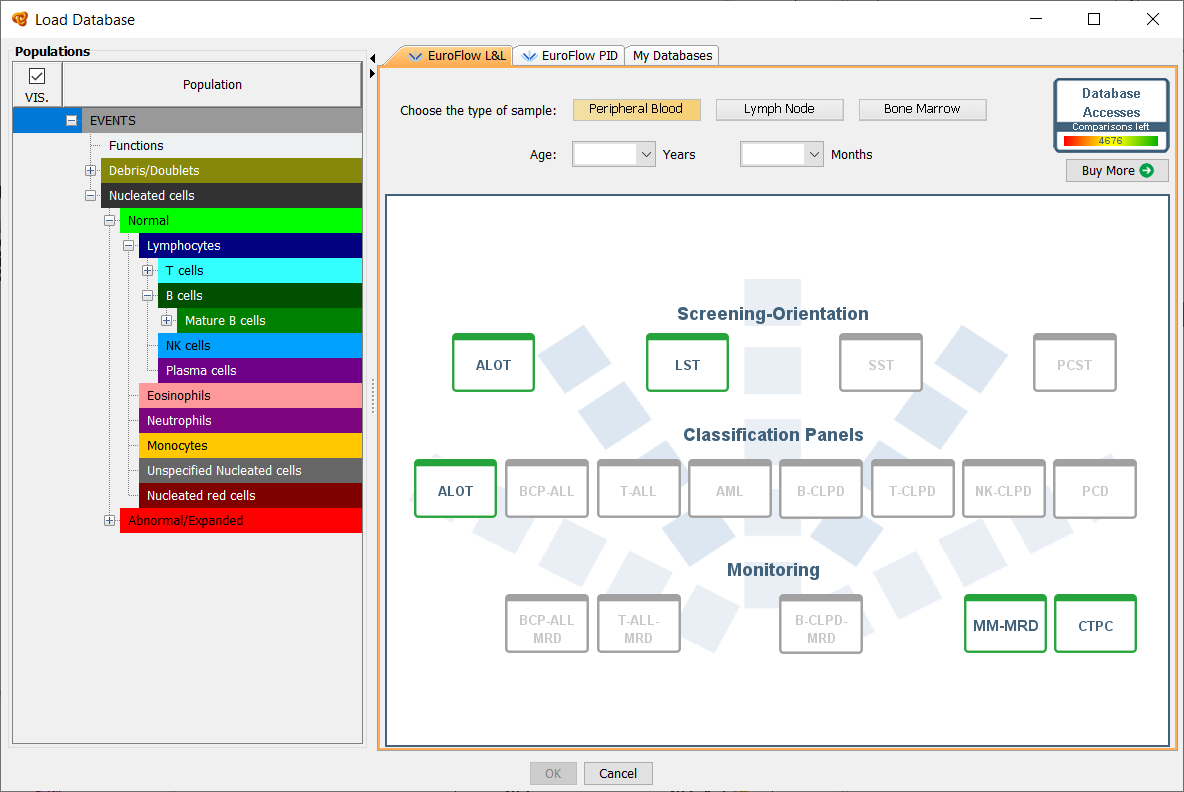1184x792 pixels.
Task: Click the comparisons-left gradient bar
Action: pos(1110,140)
